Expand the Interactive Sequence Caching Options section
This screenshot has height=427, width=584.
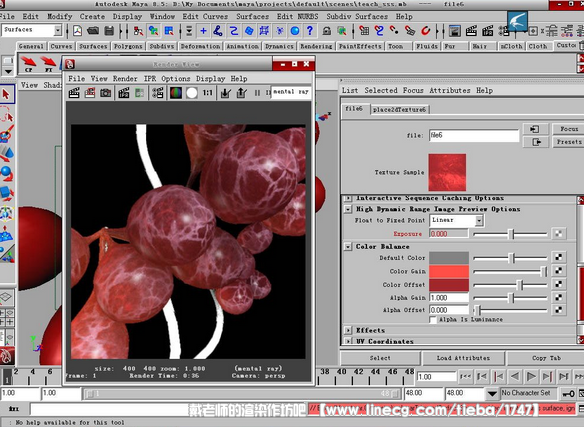(x=348, y=198)
